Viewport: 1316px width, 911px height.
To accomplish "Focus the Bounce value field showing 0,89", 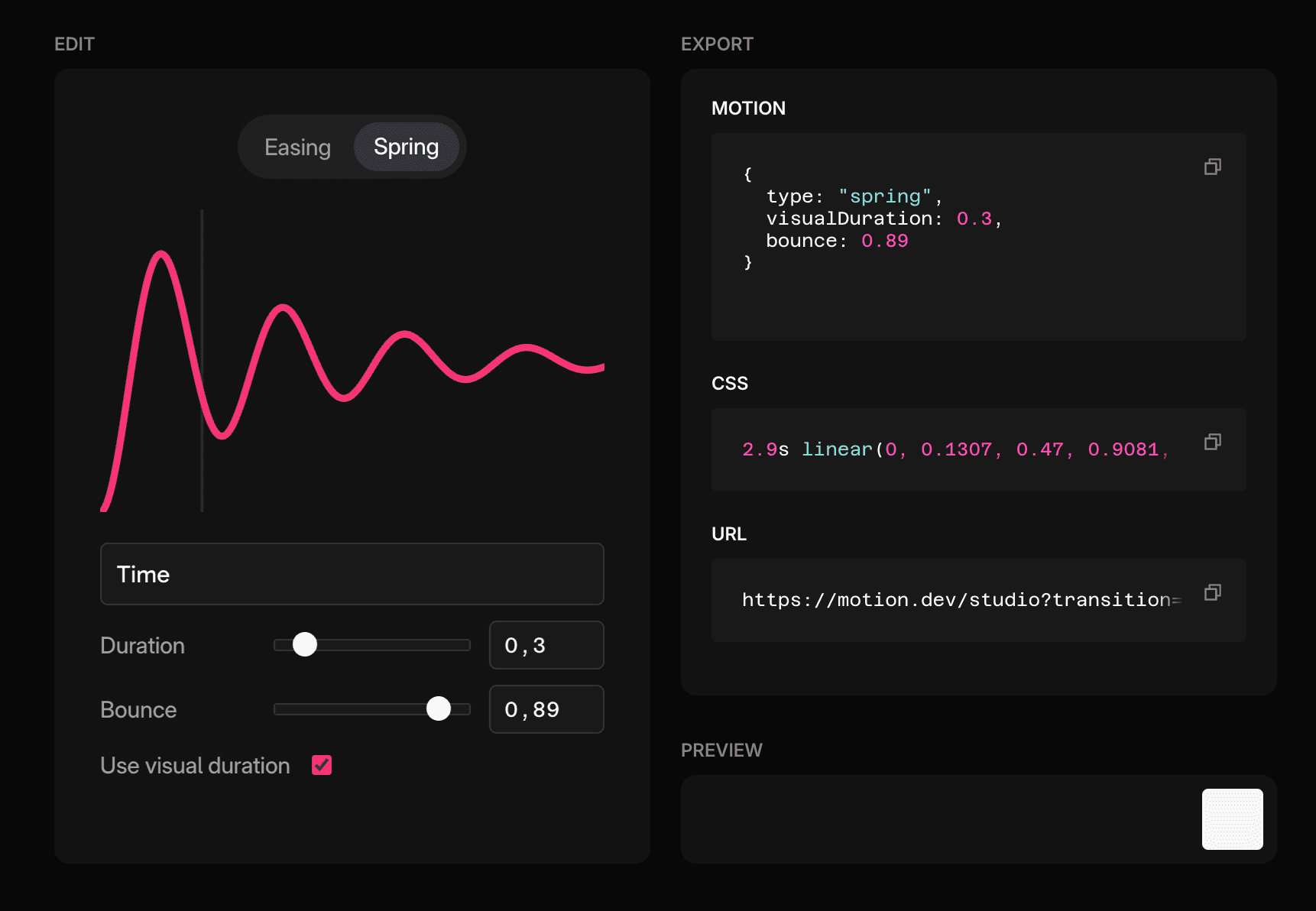I will point(546,709).
